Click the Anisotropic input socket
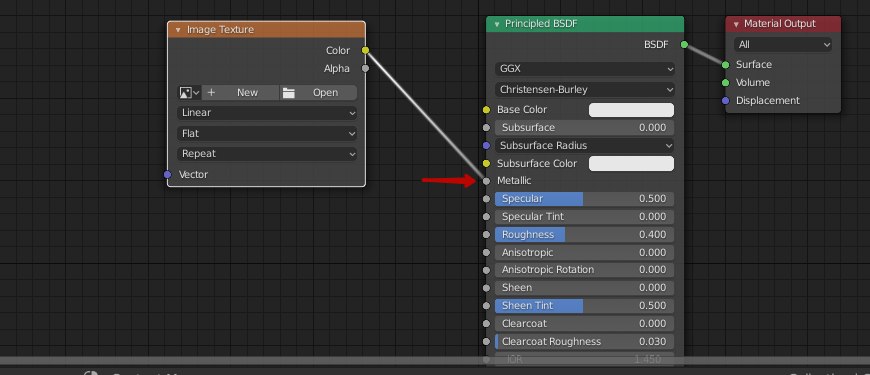 (x=487, y=252)
